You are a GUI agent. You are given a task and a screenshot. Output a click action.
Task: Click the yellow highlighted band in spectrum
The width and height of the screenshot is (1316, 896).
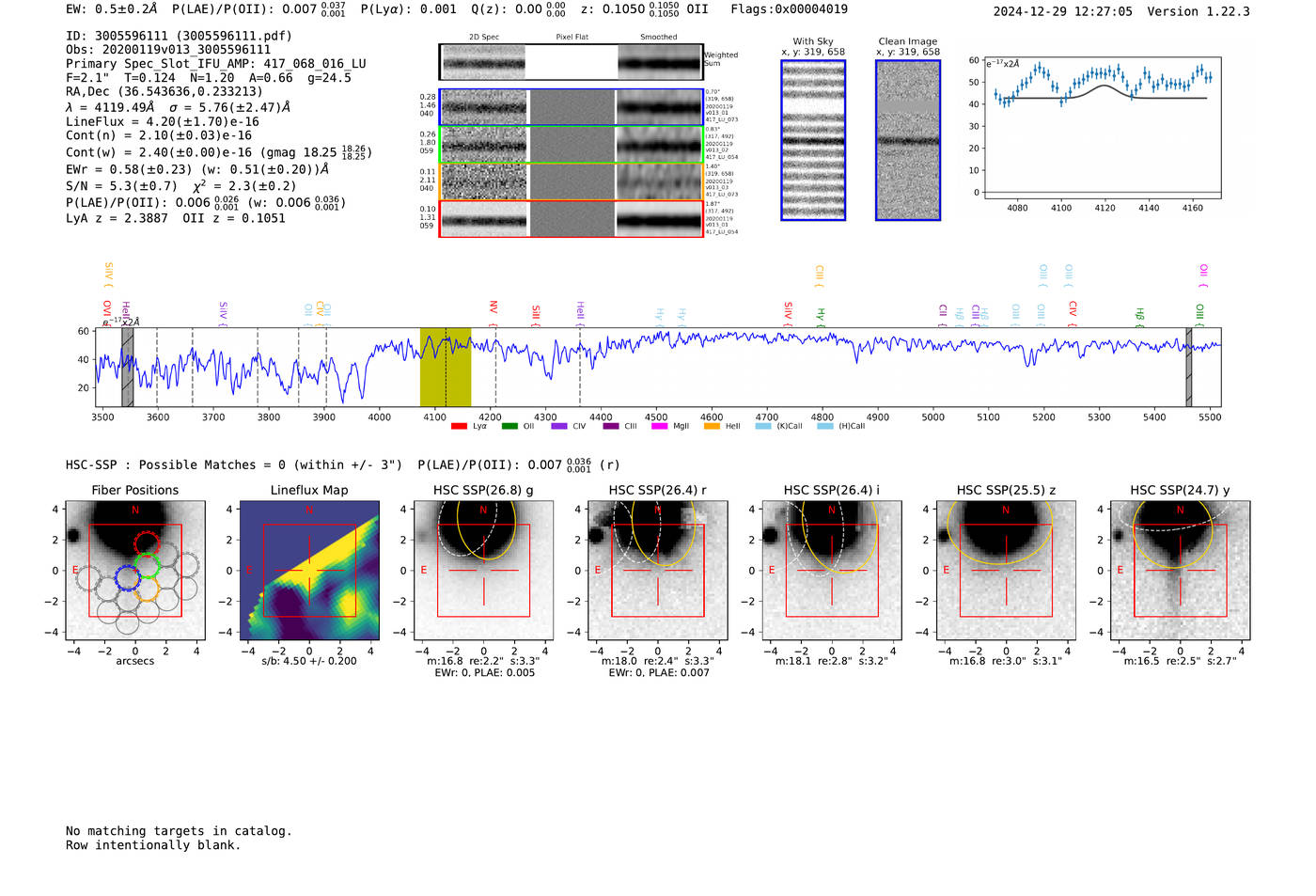(x=445, y=367)
